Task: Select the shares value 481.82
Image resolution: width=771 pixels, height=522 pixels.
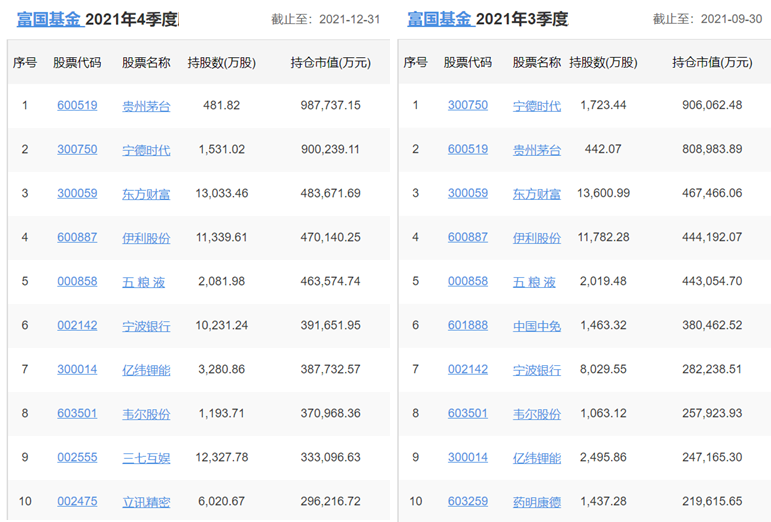Action: [x=222, y=105]
